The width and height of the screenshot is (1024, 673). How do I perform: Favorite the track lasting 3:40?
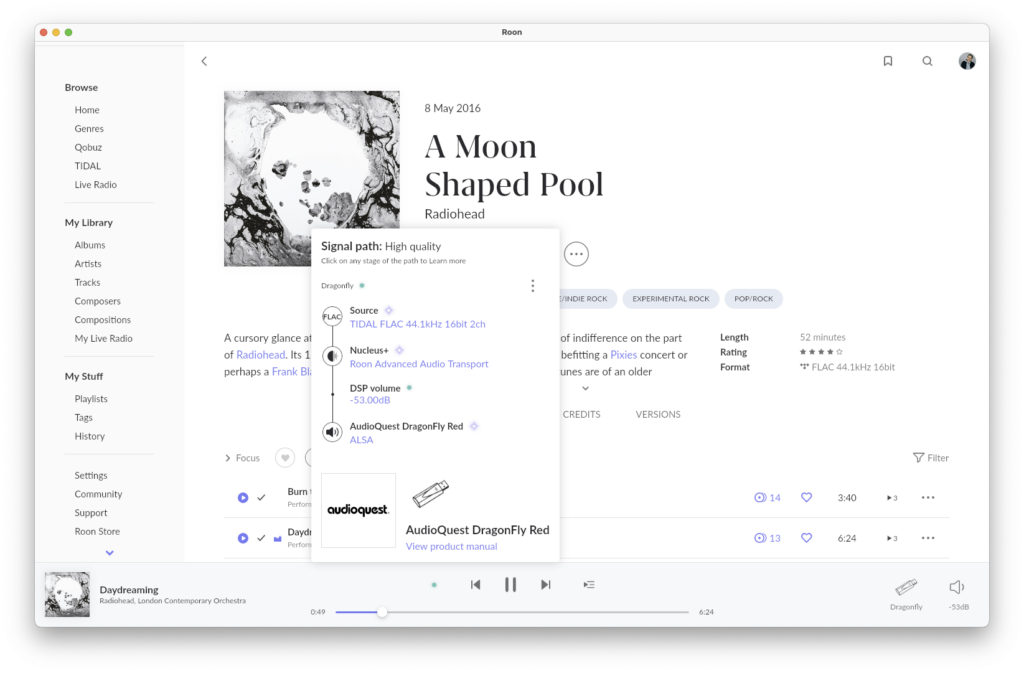(807, 497)
